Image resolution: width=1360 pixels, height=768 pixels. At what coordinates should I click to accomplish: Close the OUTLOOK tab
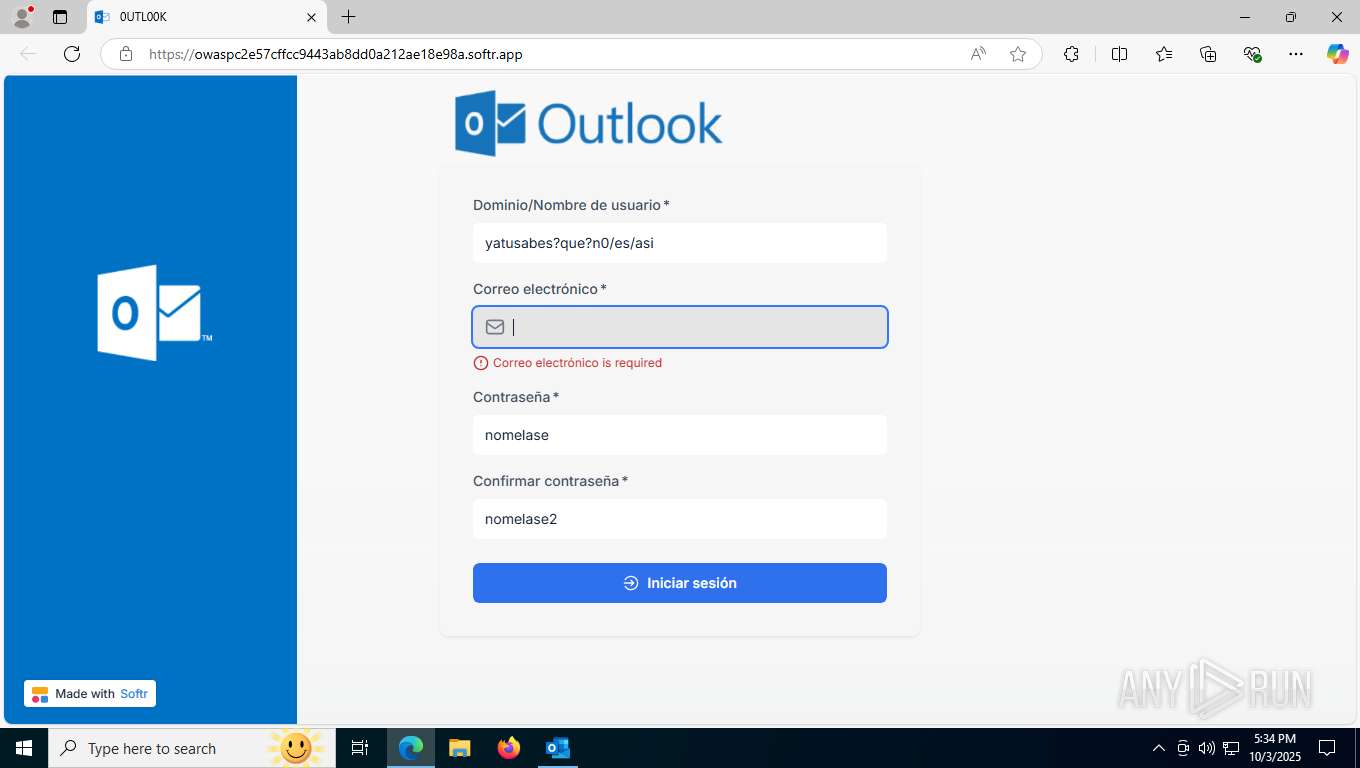click(x=311, y=17)
